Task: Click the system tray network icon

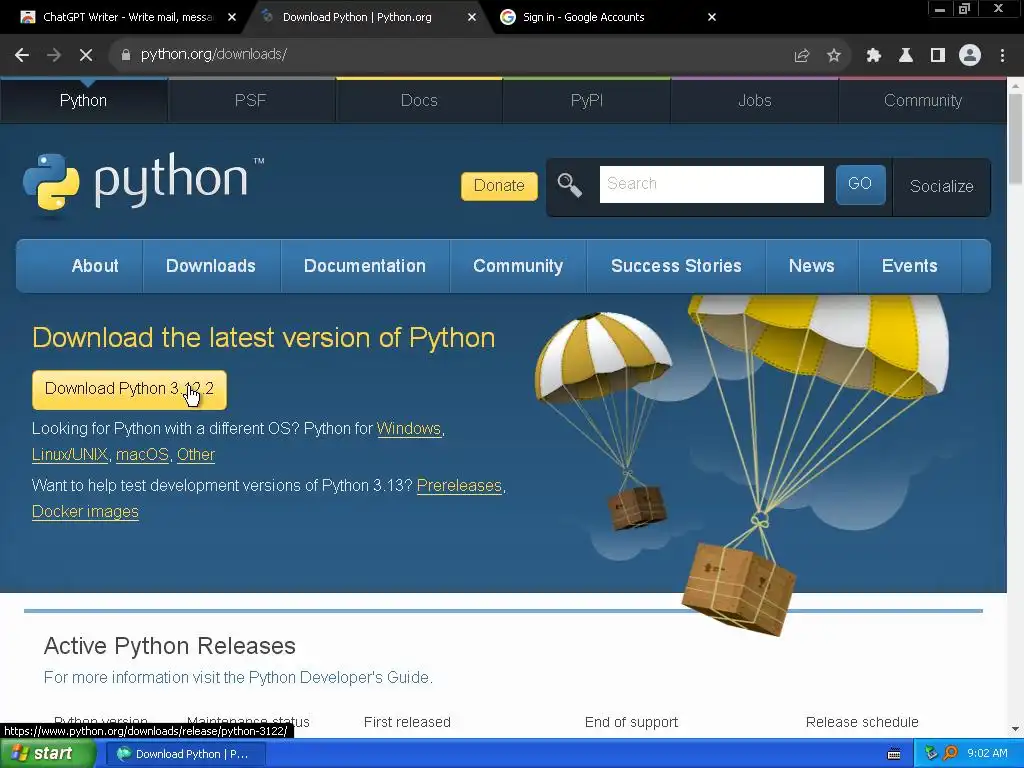Action: pyautogui.click(x=931, y=754)
